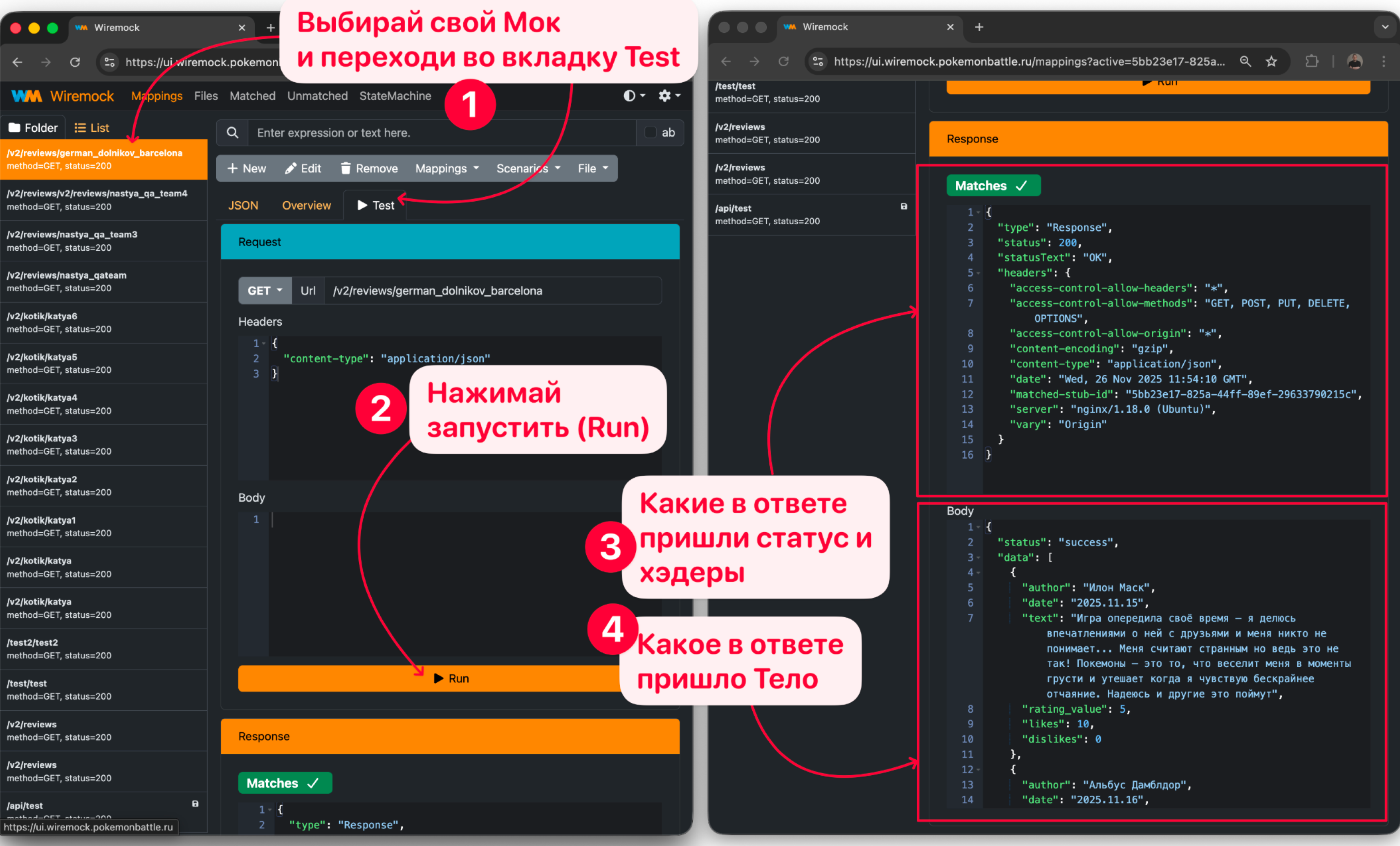The height and width of the screenshot is (846, 1400).
Task: Toggle the 'ab' case-sensitive checkbox
Action: point(650,133)
